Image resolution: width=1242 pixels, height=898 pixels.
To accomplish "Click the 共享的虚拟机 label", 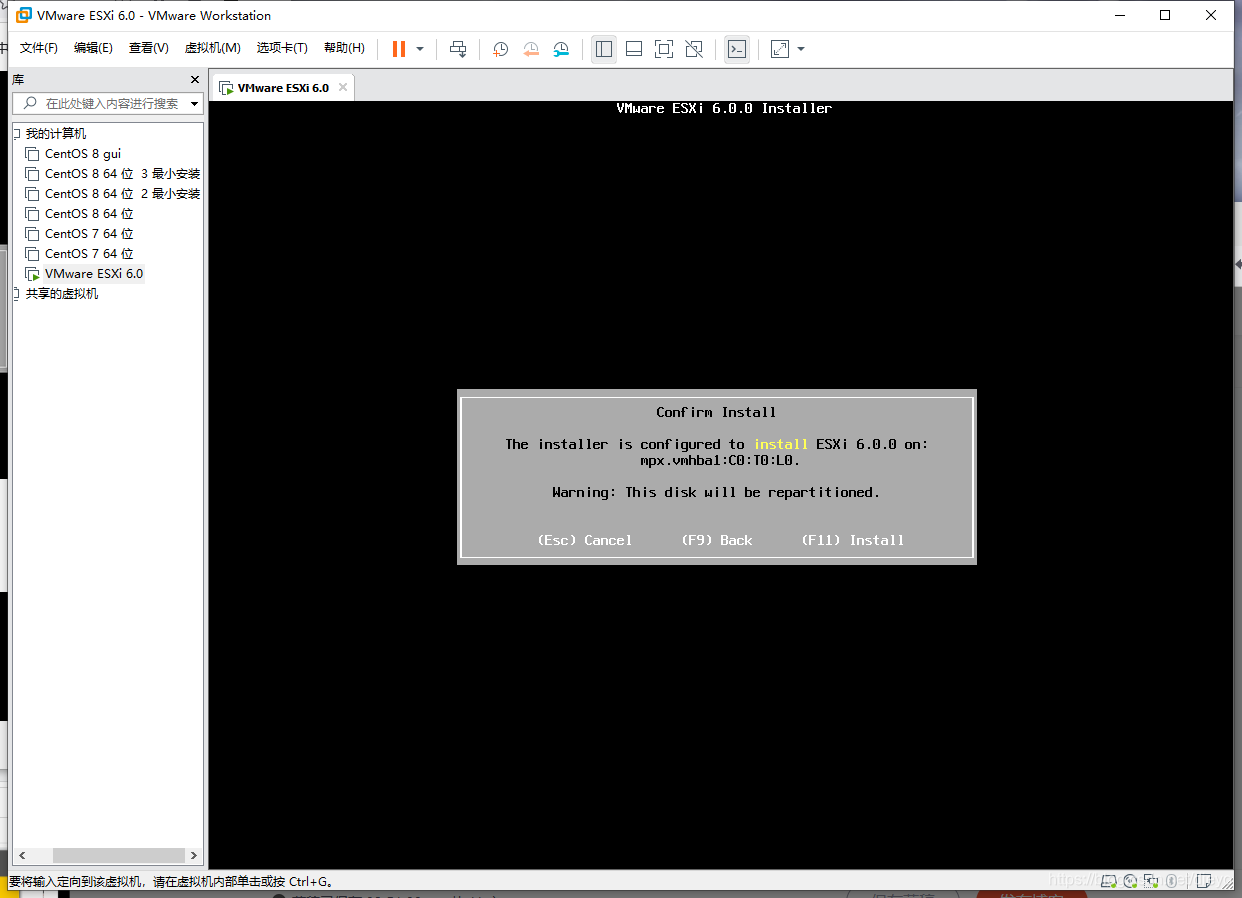I will [62, 294].
